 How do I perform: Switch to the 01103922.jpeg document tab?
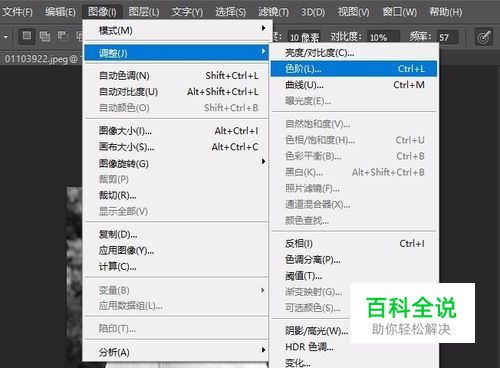41,59
